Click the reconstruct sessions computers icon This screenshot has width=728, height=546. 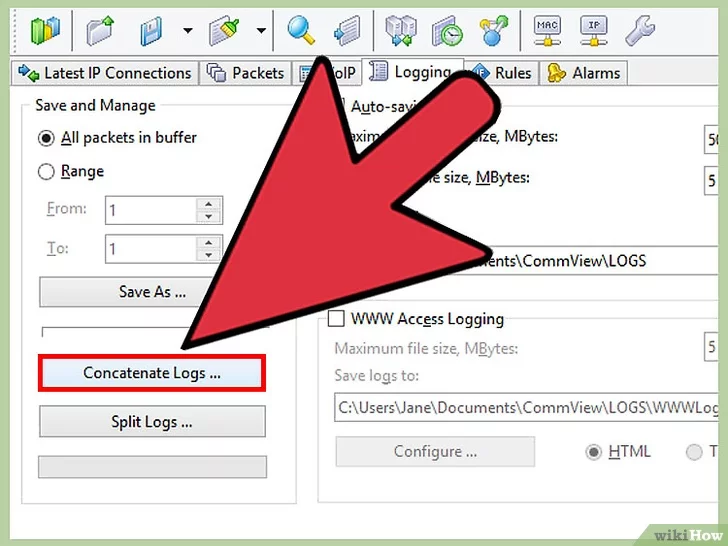coord(401,31)
